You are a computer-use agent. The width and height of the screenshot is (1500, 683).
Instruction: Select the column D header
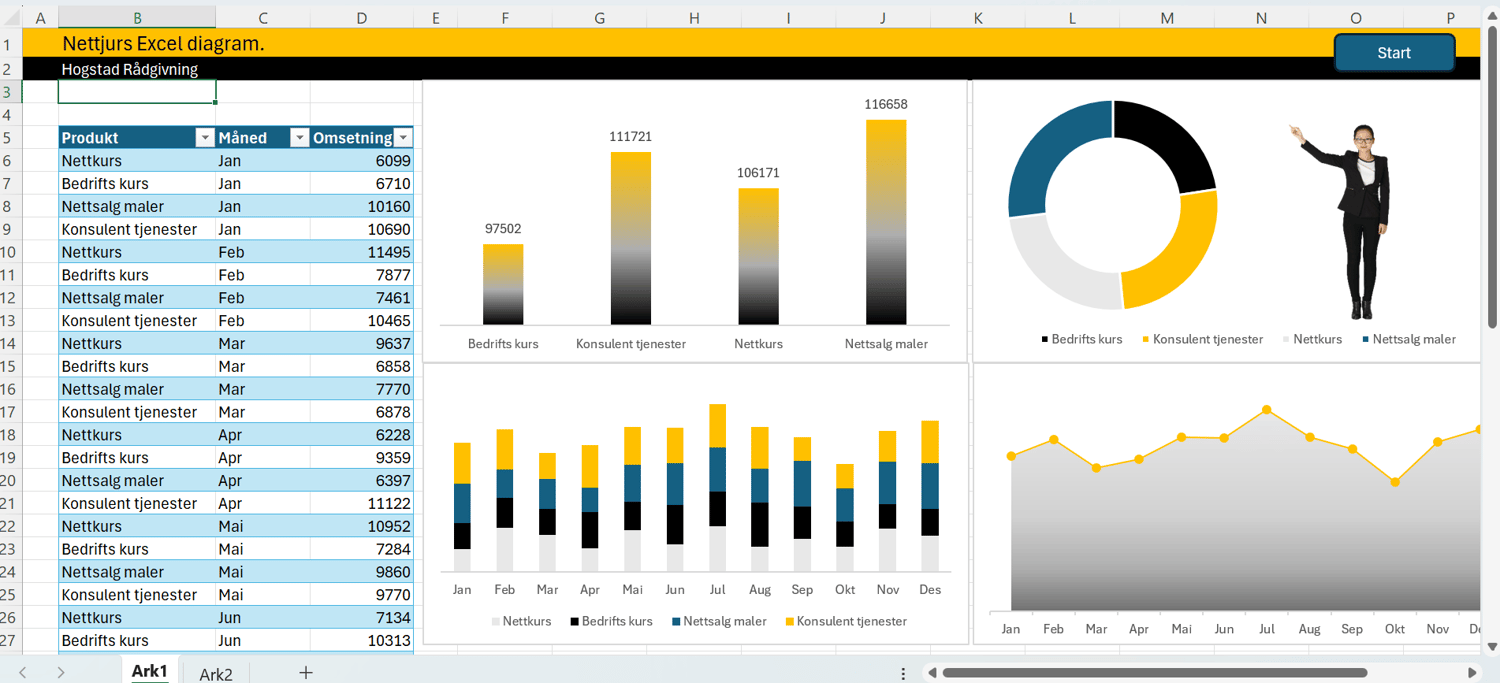click(362, 17)
